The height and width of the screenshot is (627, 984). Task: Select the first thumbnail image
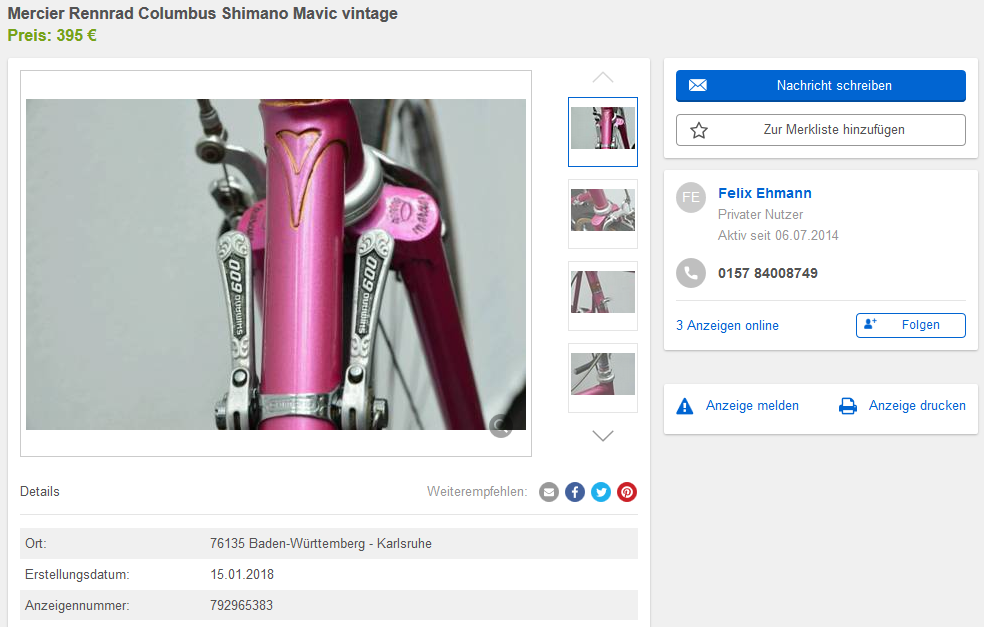(603, 131)
